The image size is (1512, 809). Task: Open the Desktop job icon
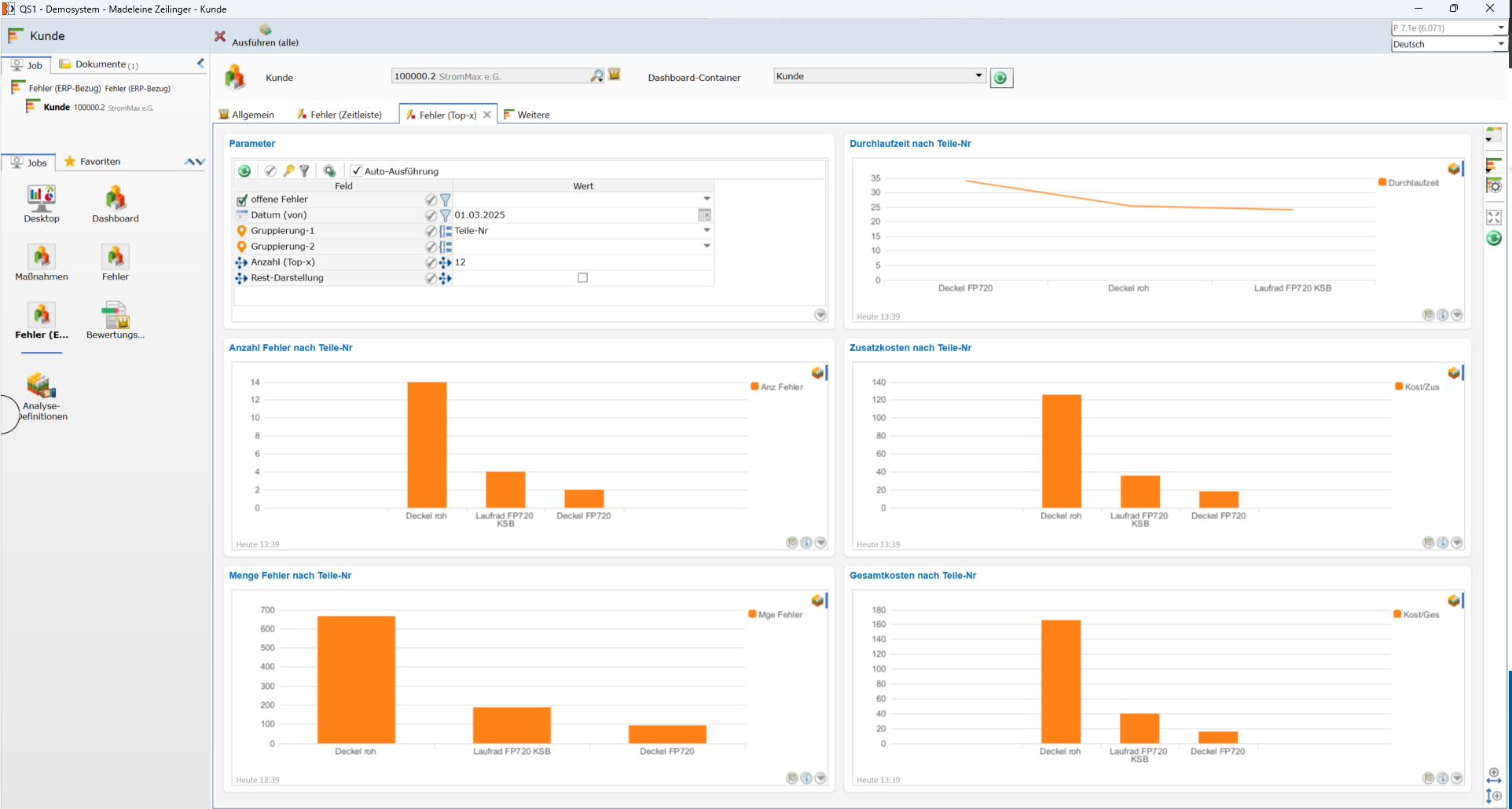[x=42, y=203]
